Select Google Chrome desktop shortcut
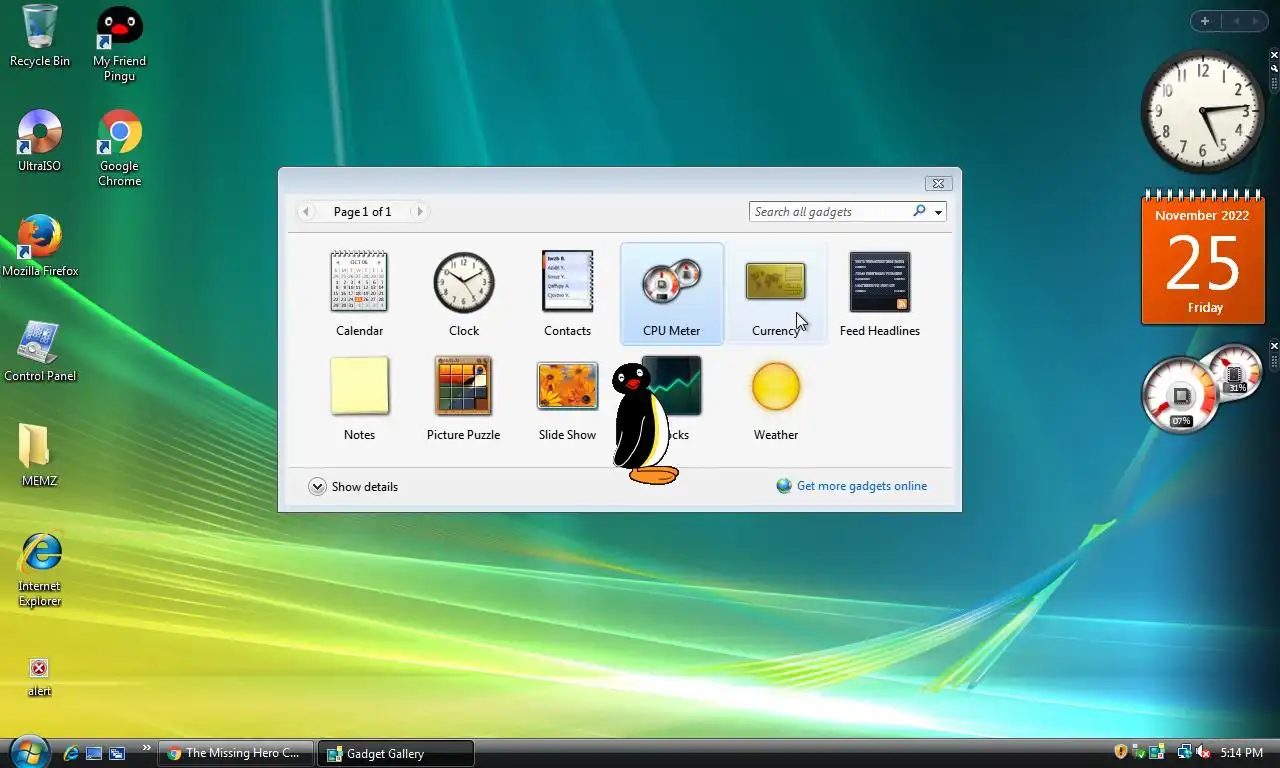The height and width of the screenshot is (768, 1280). coord(119,148)
